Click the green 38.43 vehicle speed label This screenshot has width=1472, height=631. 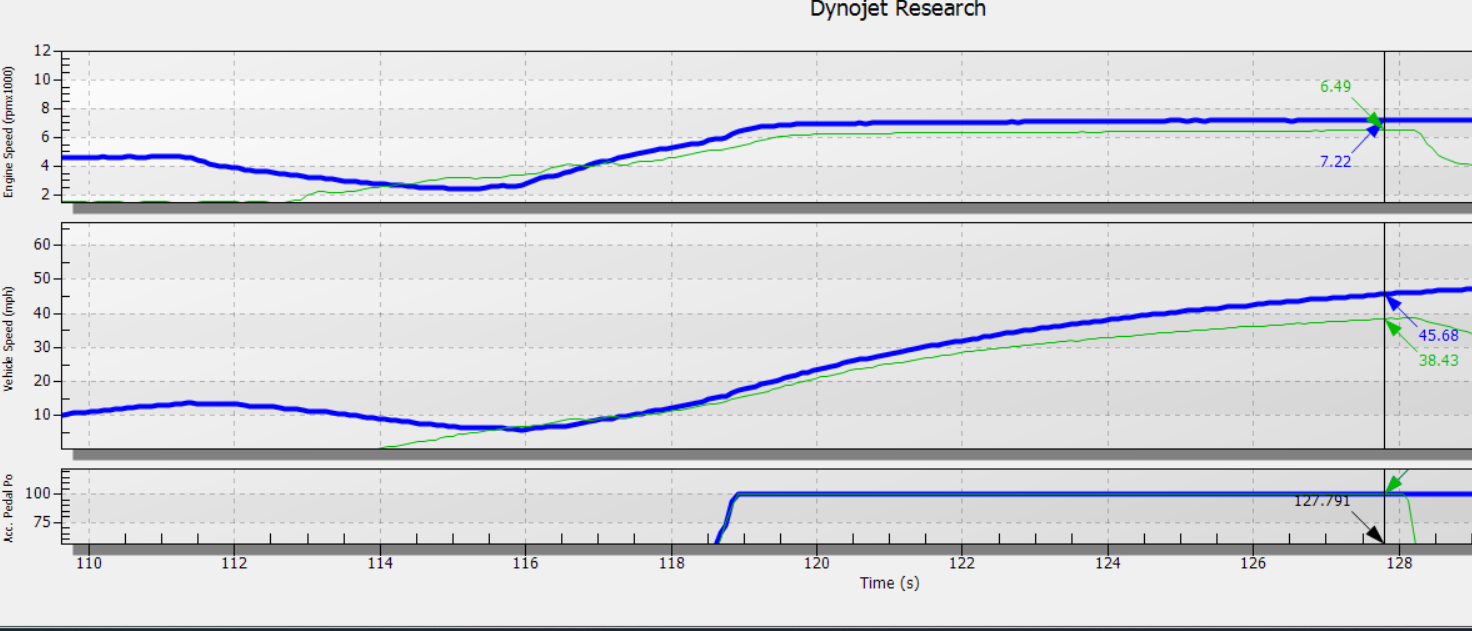coord(1438,360)
